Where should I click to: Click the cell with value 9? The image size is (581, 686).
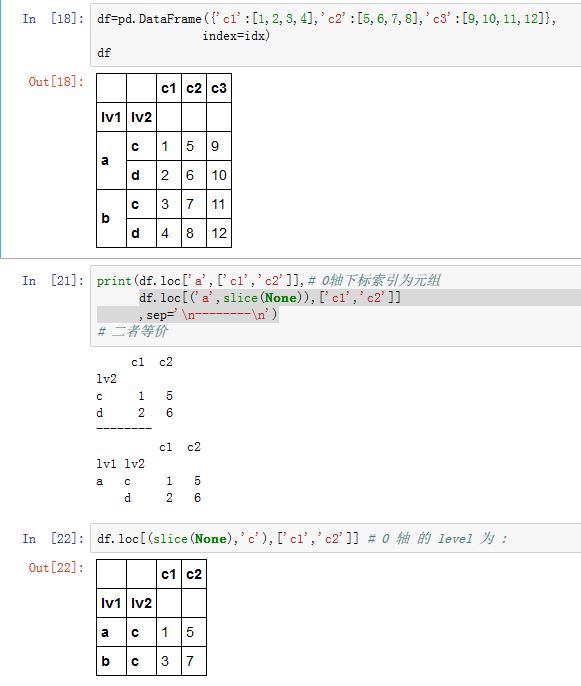pos(219,146)
